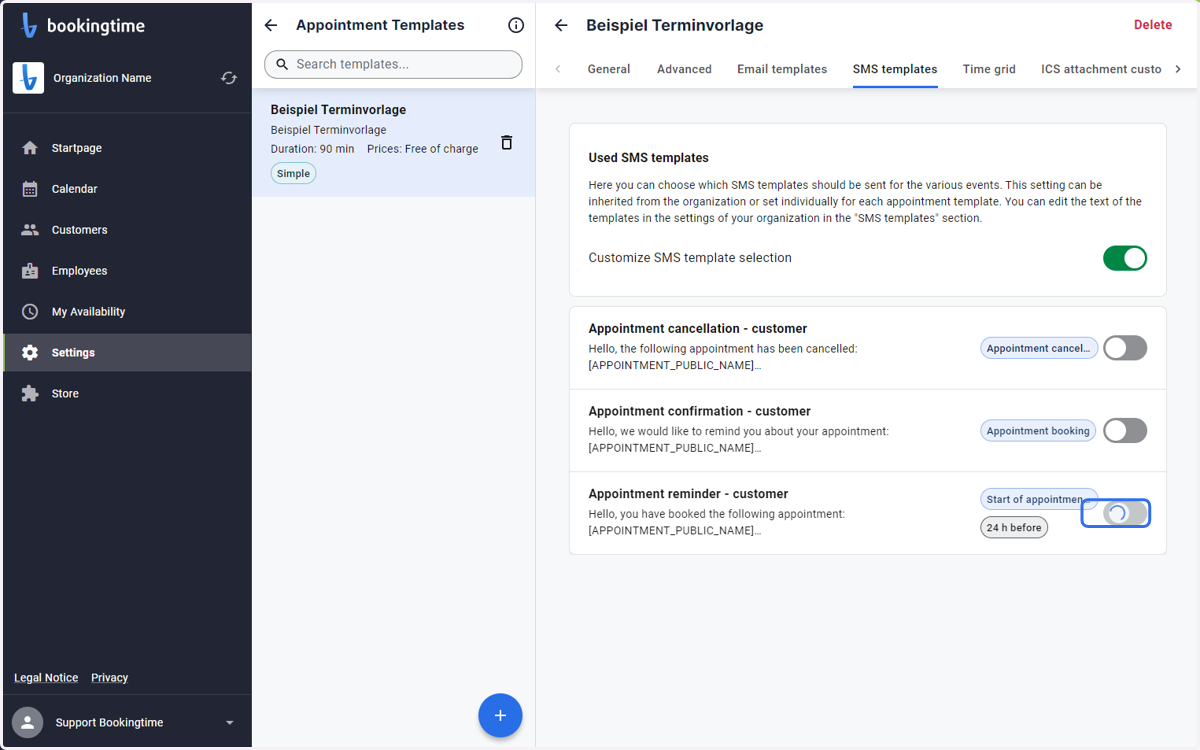This screenshot has height=750, width=1200.
Task: Switch to the General tab
Action: click(x=609, y=69)
